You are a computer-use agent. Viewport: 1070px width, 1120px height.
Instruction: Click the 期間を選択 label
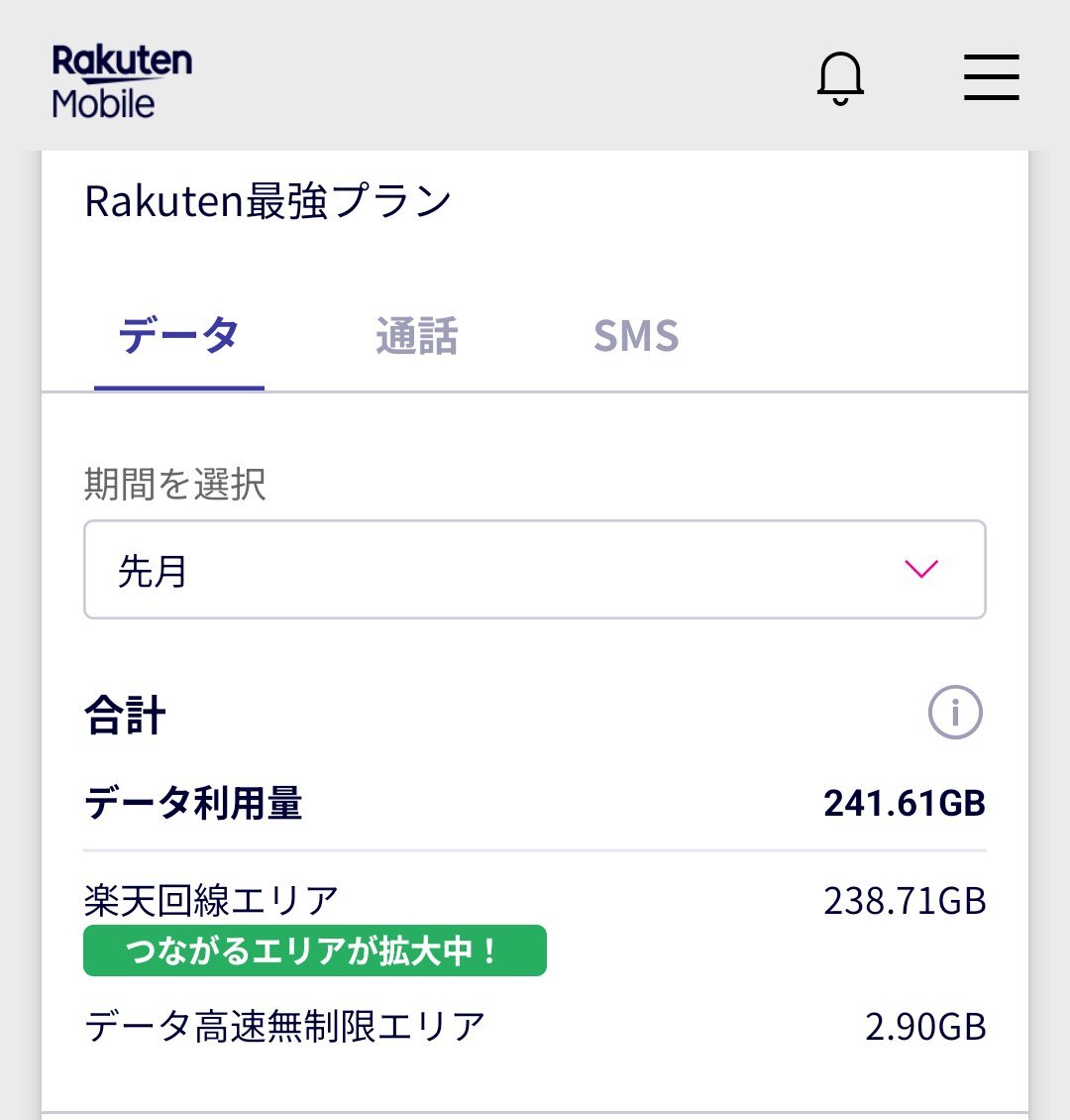pos(175,485)
